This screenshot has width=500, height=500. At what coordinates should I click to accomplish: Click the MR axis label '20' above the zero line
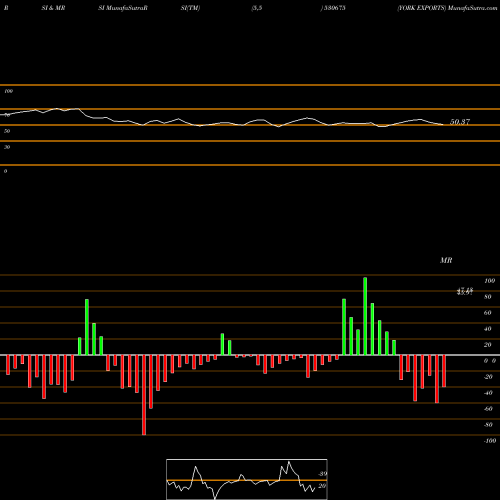tap(488, 345)
